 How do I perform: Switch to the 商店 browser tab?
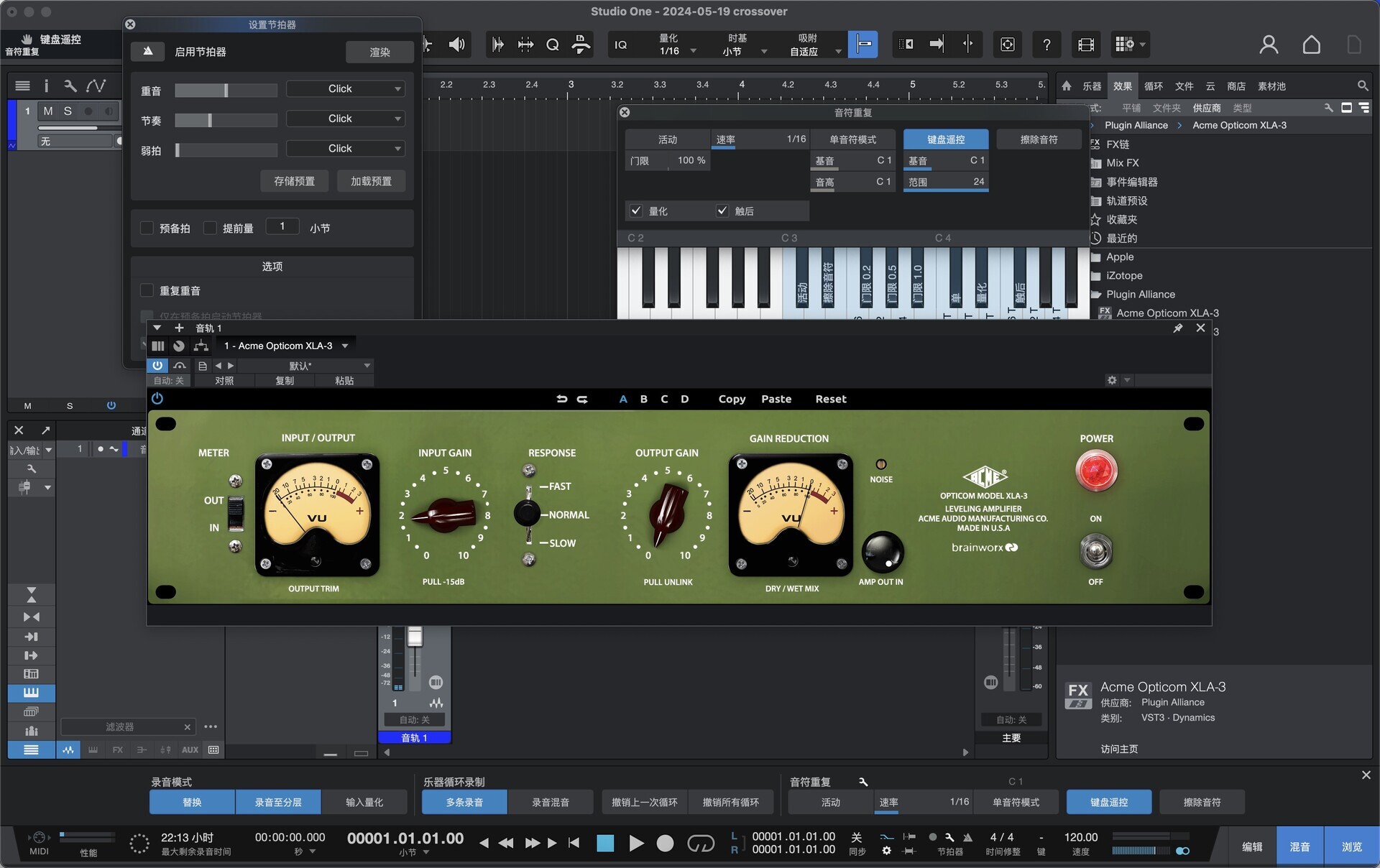pos(1236,86)
